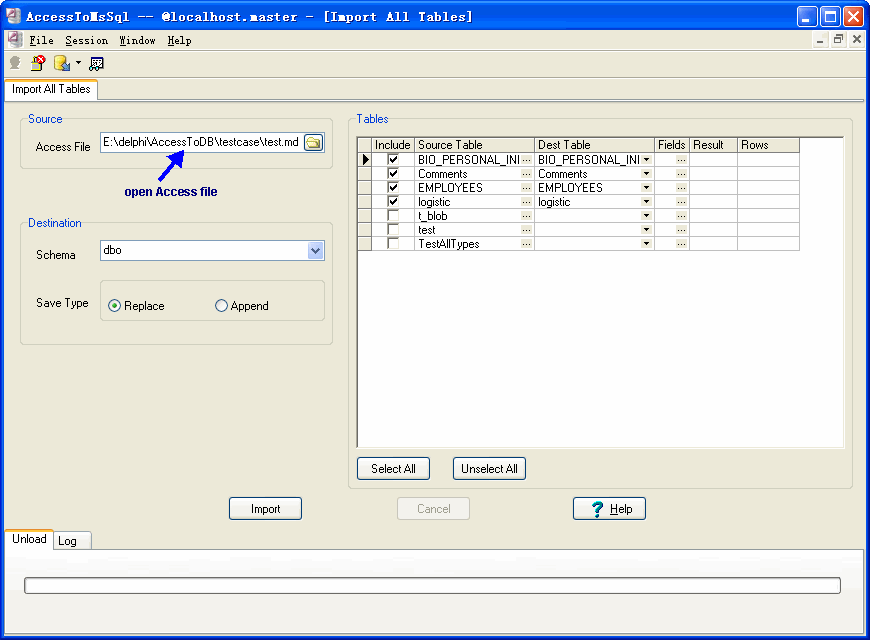Open source table ellipsis for EMPLOYEES row
The image size is (870, 640).
526,188
